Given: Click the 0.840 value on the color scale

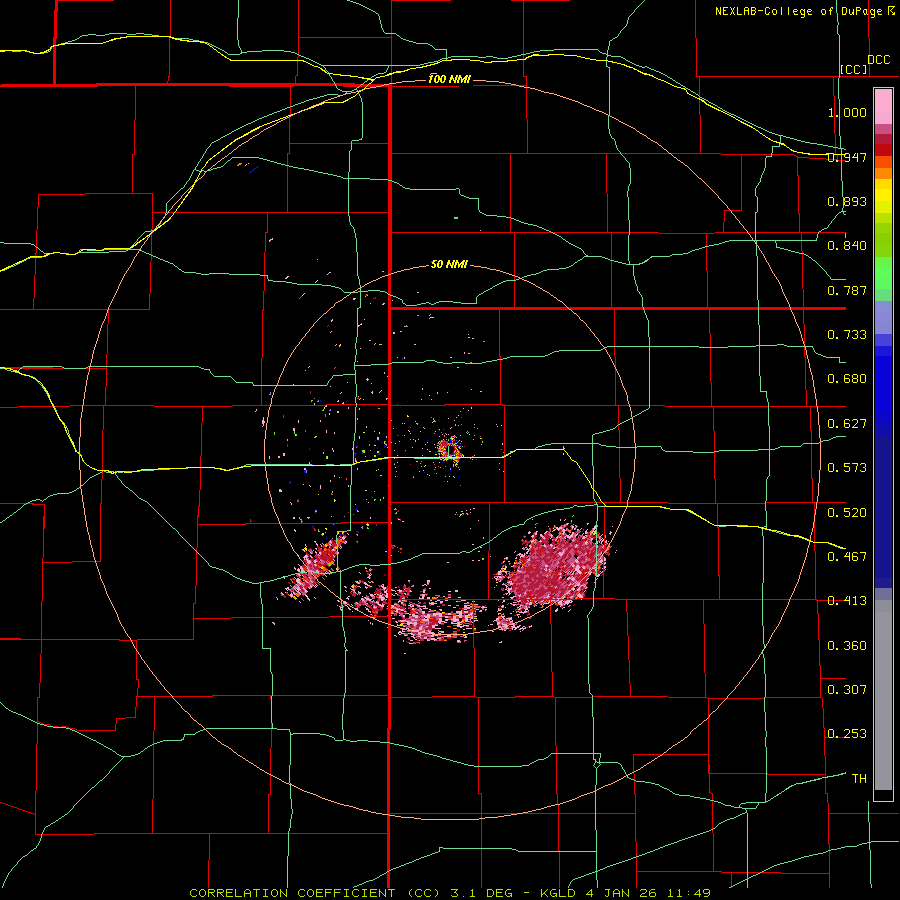Looking at the screenshot, I should click(x=847, y=246).
